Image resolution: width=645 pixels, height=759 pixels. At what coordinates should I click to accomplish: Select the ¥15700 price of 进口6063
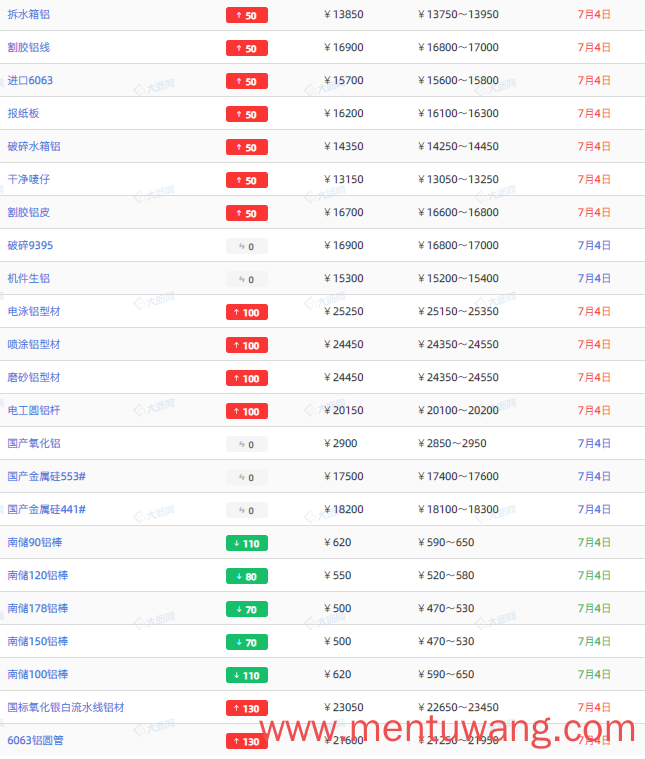tap(344, 80)
